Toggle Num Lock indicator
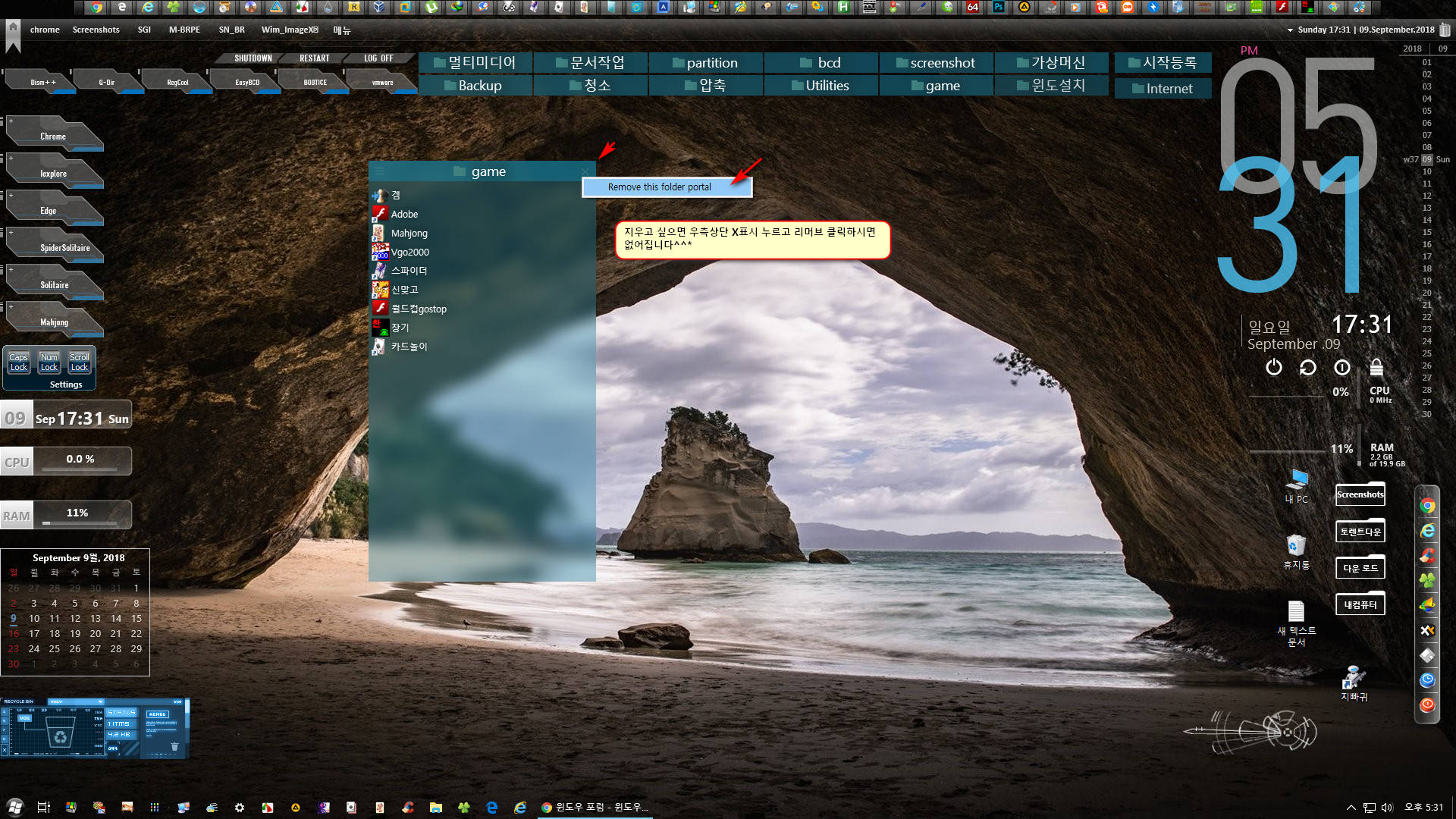 click(49, 362)
